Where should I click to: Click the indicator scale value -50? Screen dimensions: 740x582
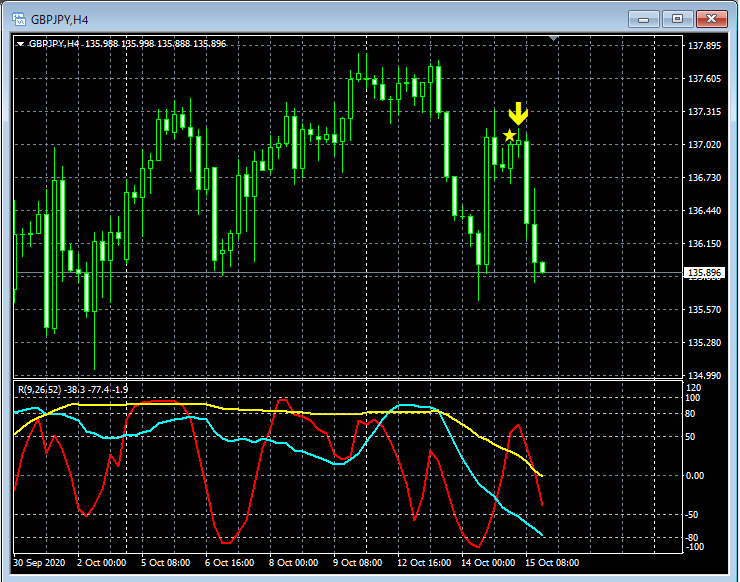[692, 515]
